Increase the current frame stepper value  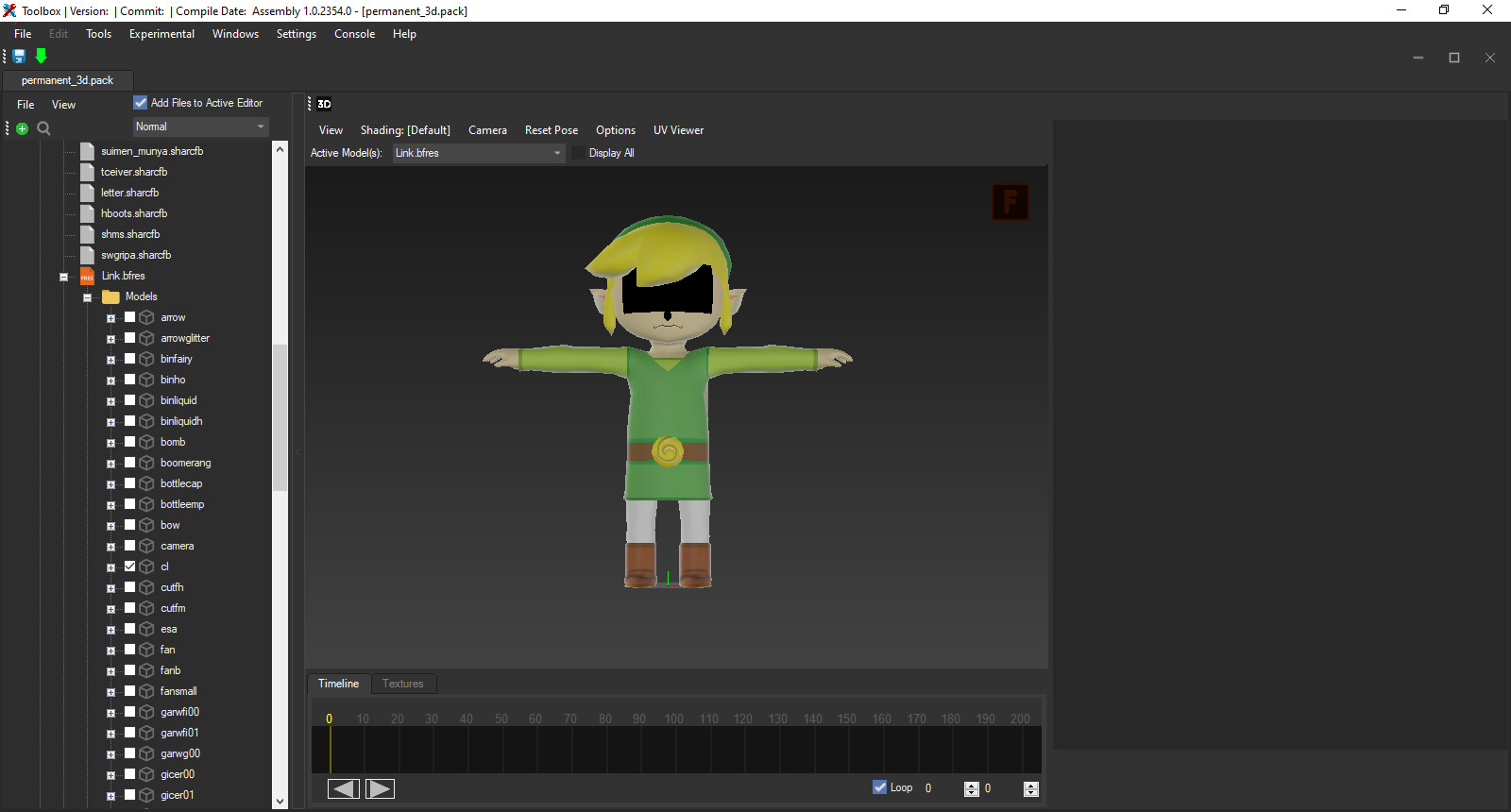coord(972,785)
